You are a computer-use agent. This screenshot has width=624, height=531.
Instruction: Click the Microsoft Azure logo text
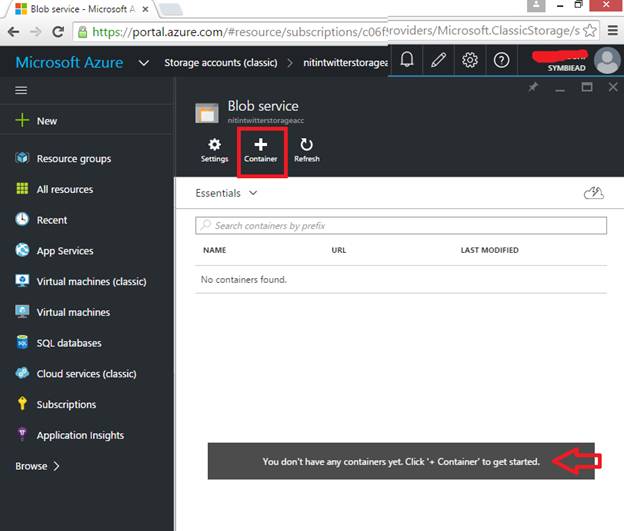tap(69, 62)
